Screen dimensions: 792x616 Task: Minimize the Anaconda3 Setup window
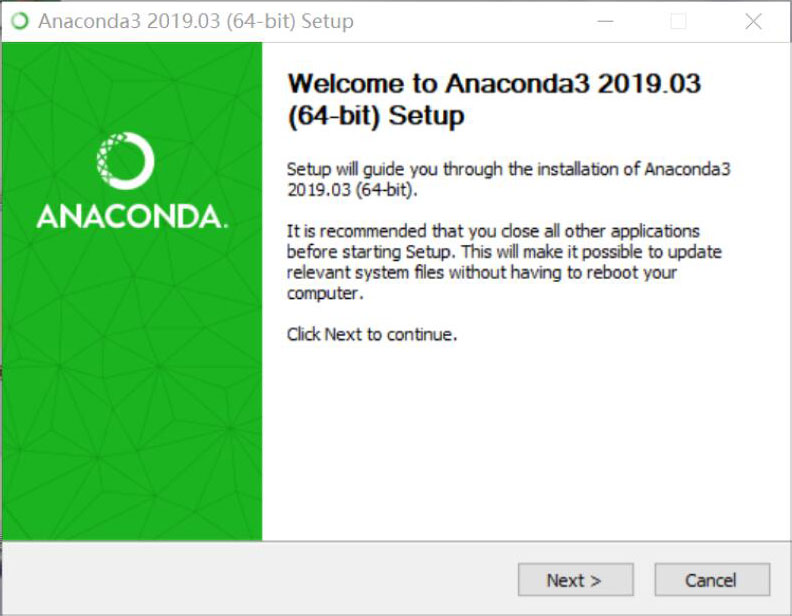coord(604,21)
